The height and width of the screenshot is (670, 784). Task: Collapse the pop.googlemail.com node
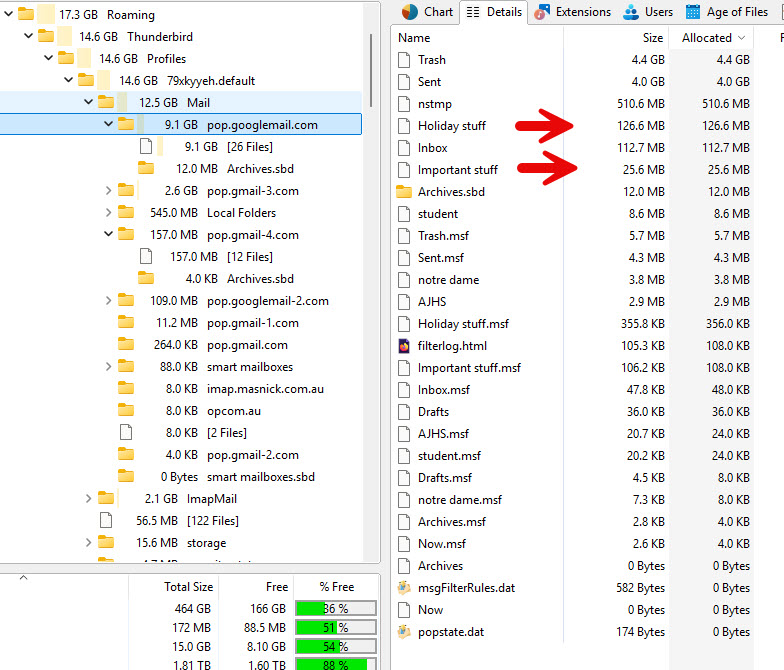108,124
